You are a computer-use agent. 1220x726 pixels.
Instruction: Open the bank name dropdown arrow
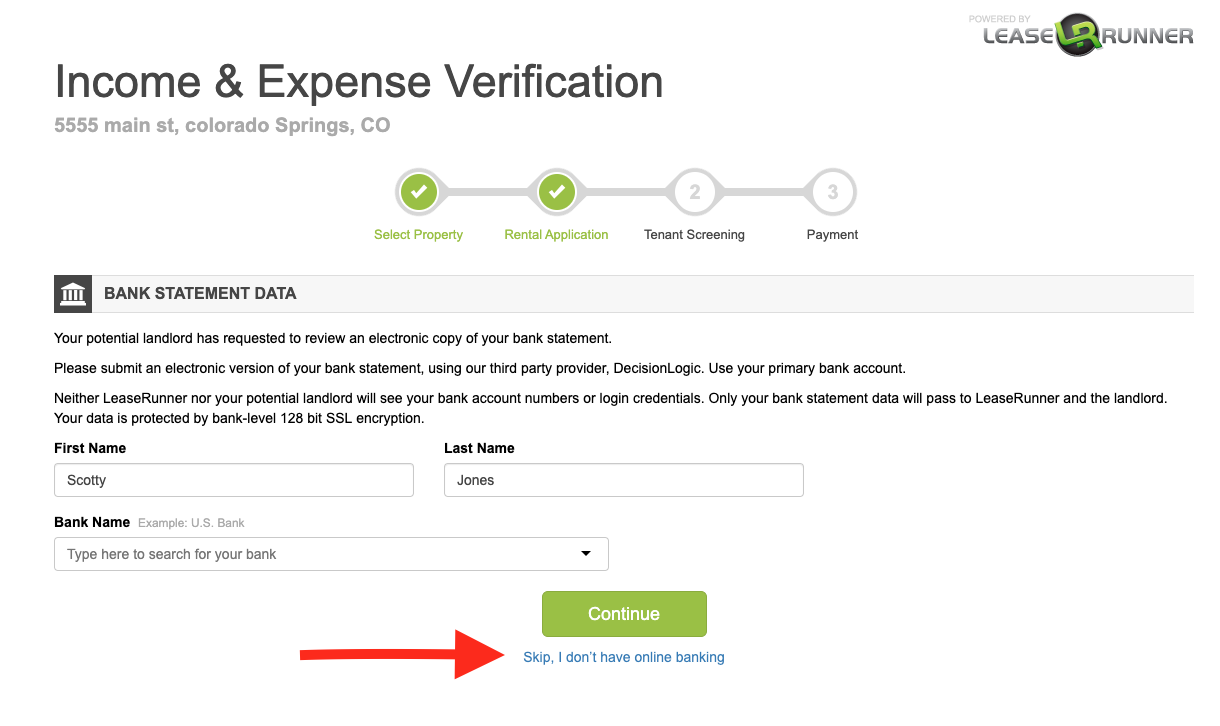coord(586,553)
